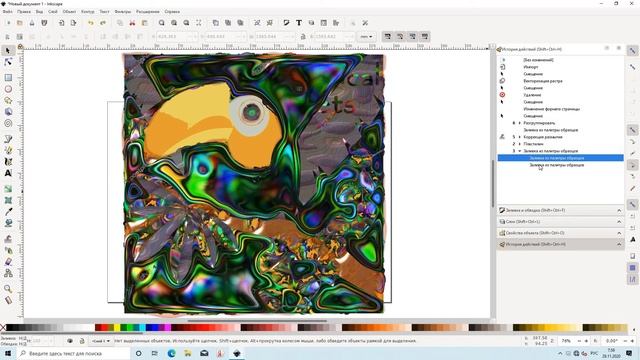
Task: Select the Color picker dropper tool
Action: pos(8,211)
